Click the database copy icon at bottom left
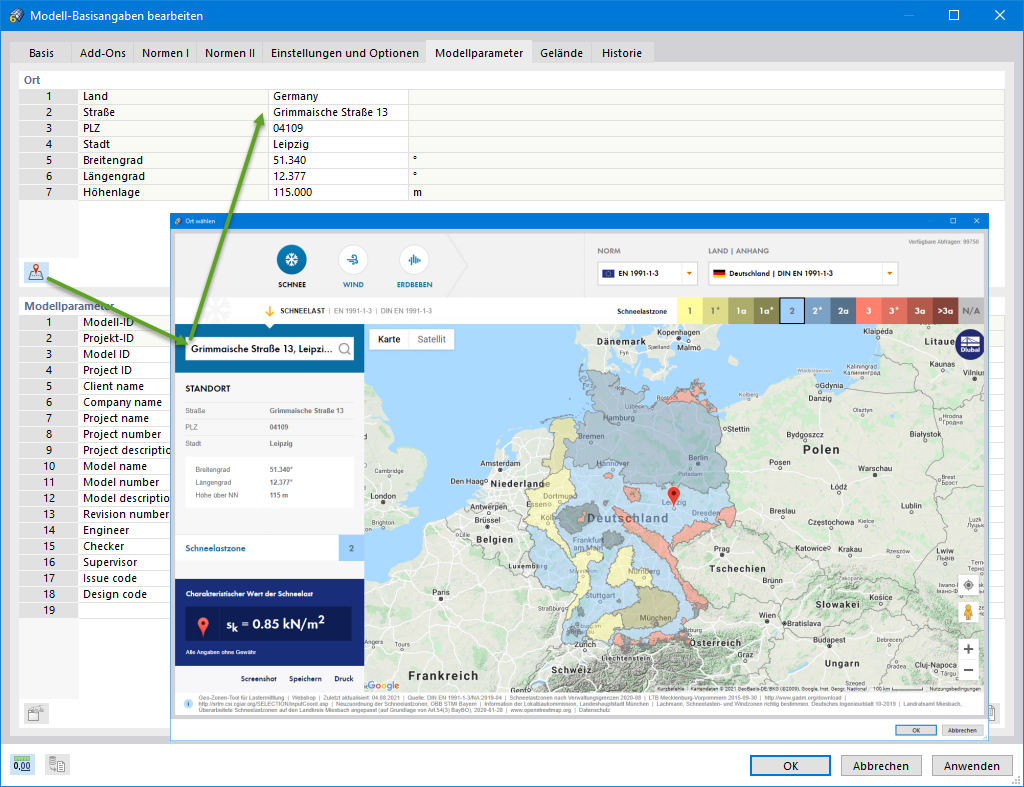 point(57,764)
